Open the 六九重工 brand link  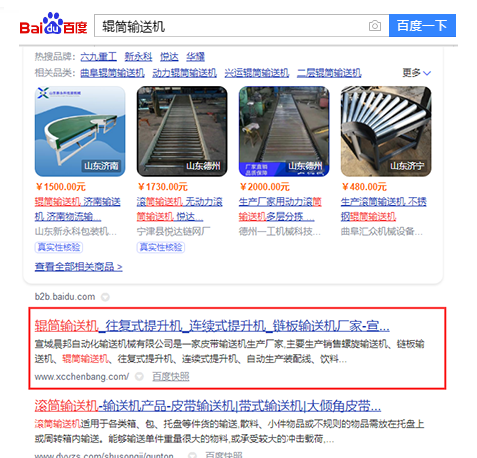point(98,57)
